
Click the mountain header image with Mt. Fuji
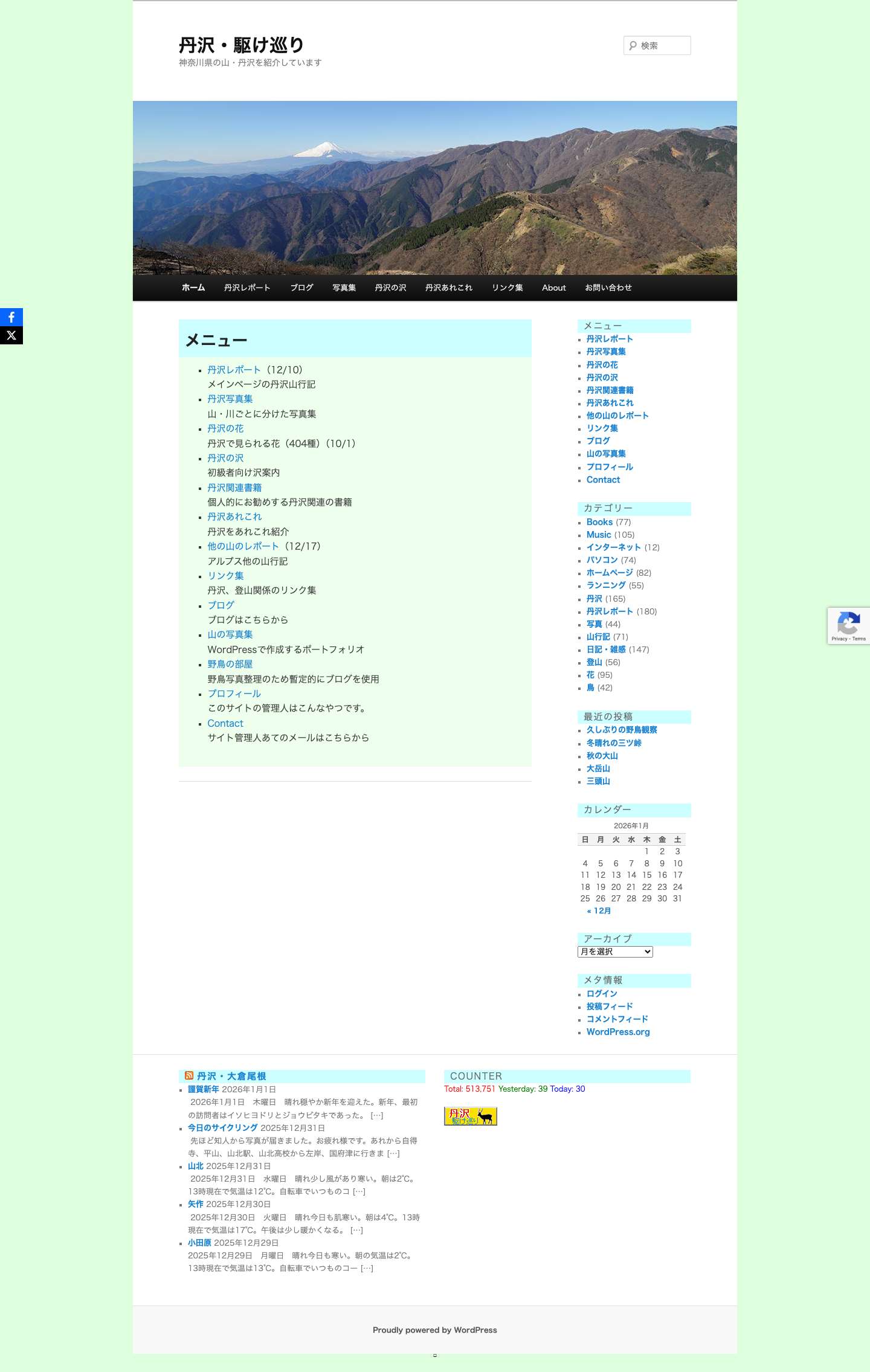coord(435,188)
